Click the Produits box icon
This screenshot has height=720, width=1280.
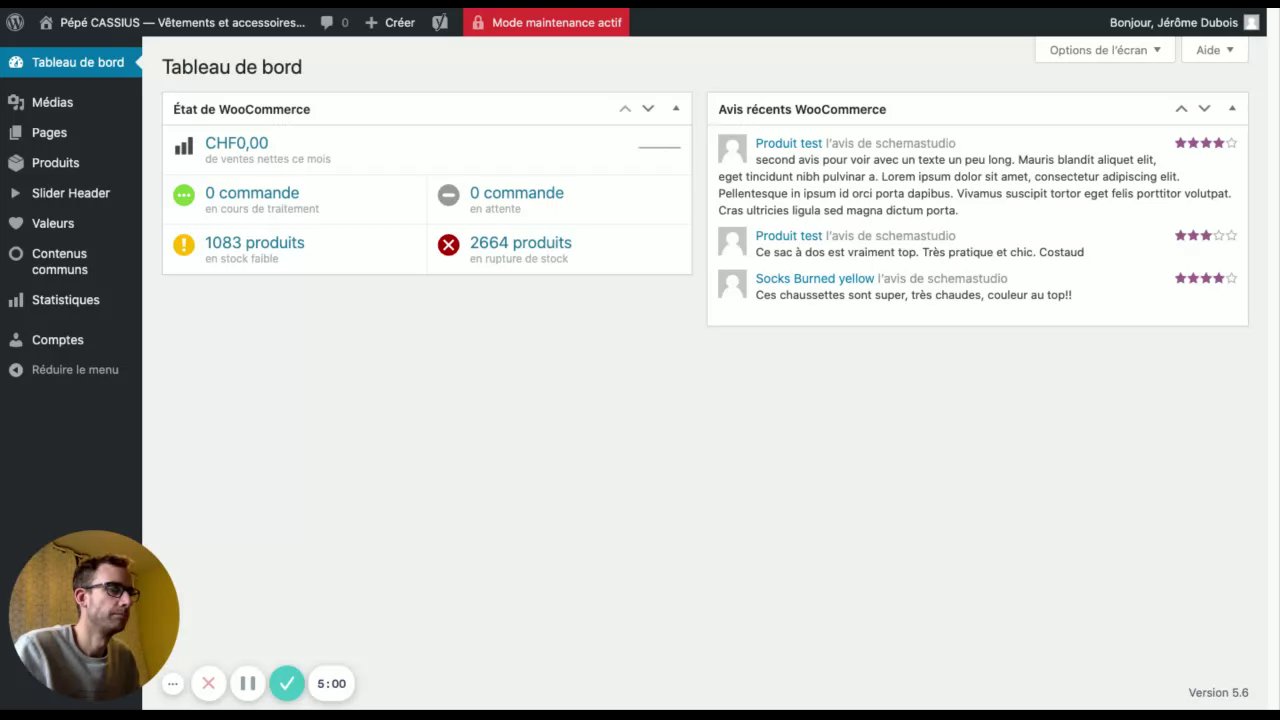point(16,162)
